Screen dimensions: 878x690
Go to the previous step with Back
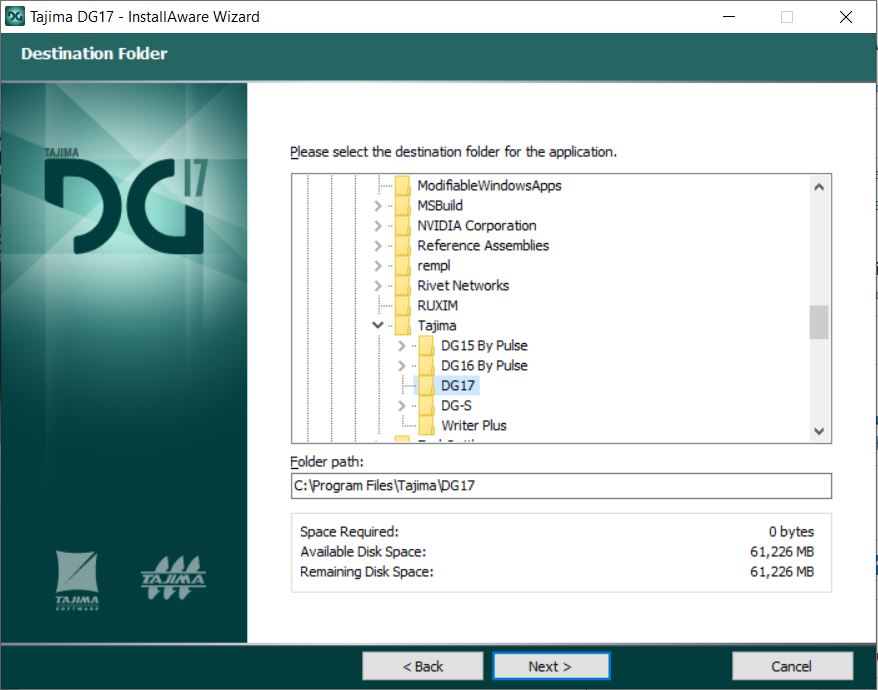click(x=423, y=666)
